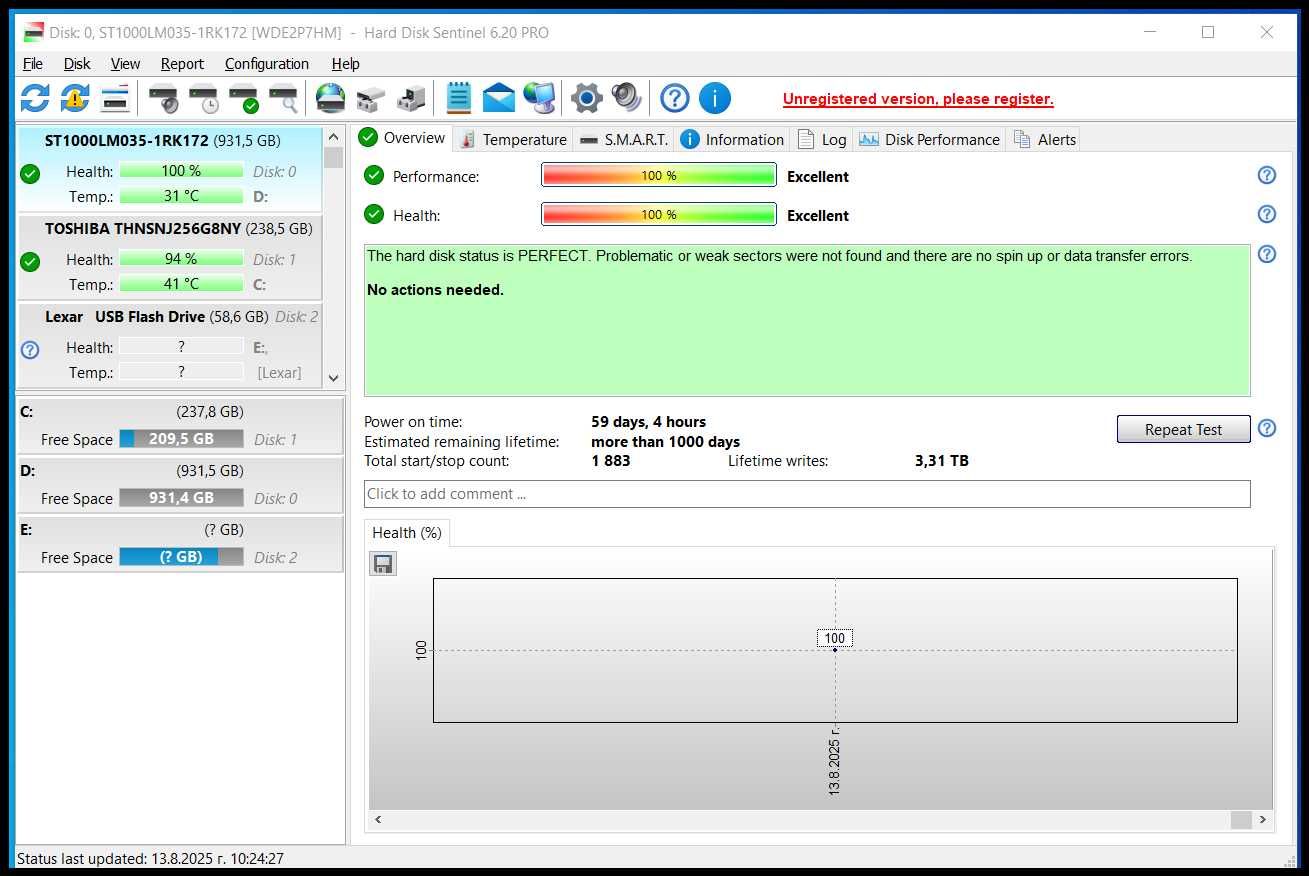Click the help icon next to Performance bar
The width and height of the screenshot is (1309, 876).
coord(1266,175)
